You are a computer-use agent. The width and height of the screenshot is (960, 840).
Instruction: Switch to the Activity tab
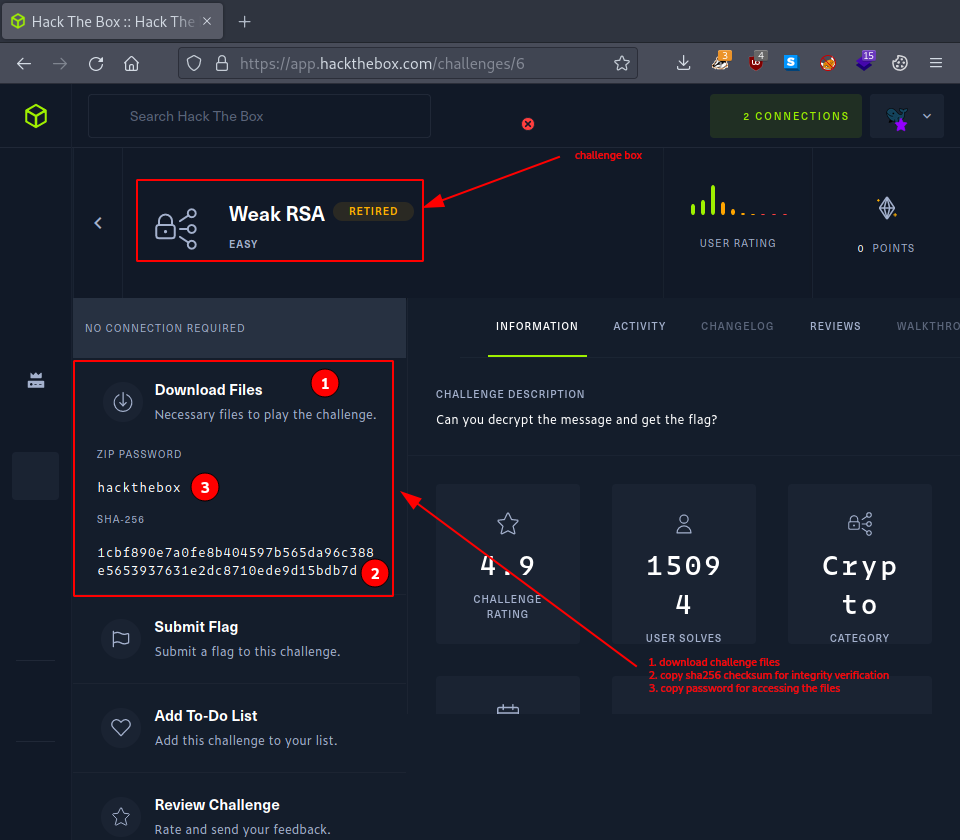639,326
